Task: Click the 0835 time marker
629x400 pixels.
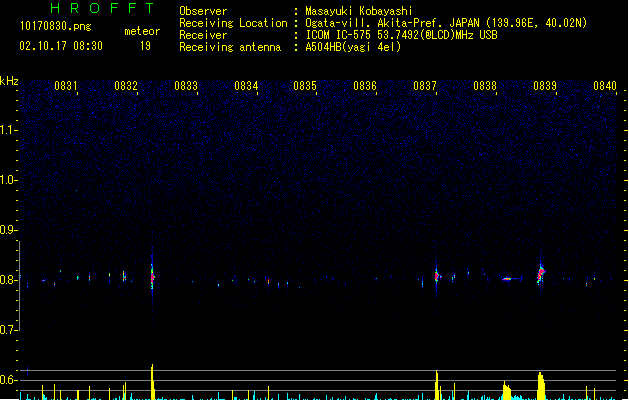Action: coord(305,86)
